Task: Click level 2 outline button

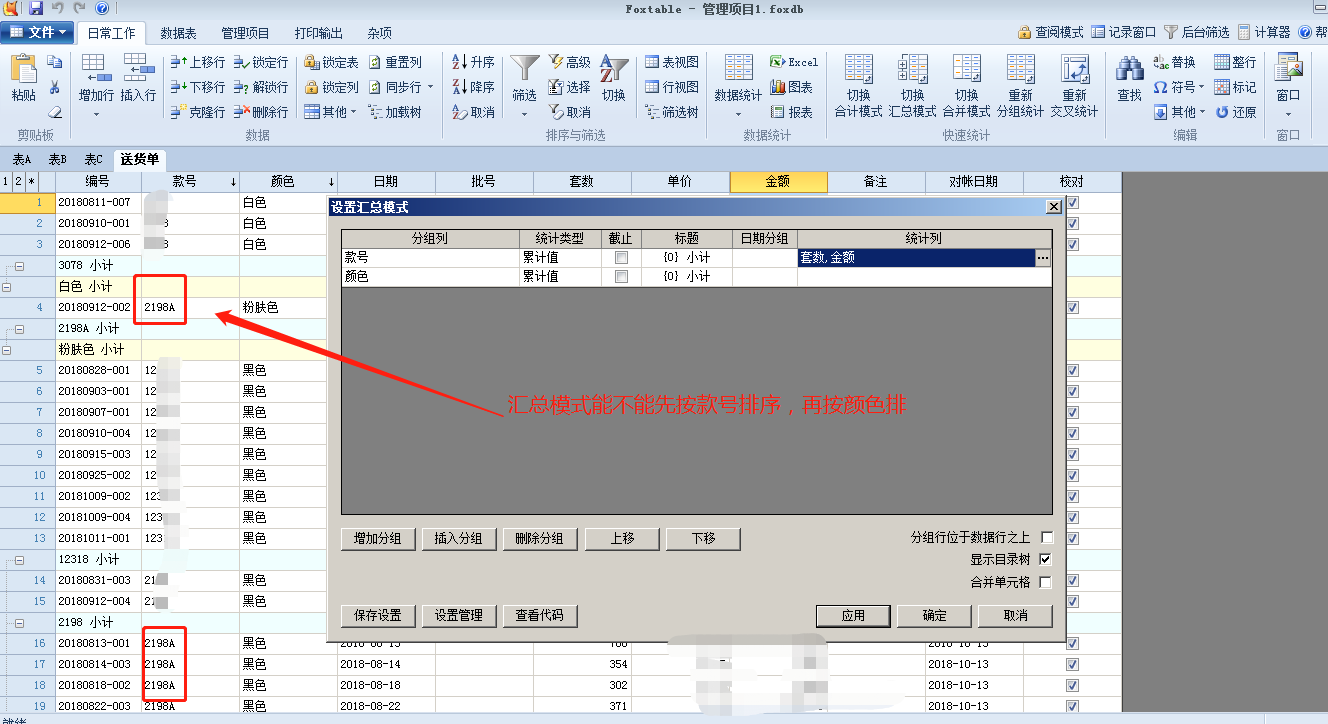Action: click(18, 181)
